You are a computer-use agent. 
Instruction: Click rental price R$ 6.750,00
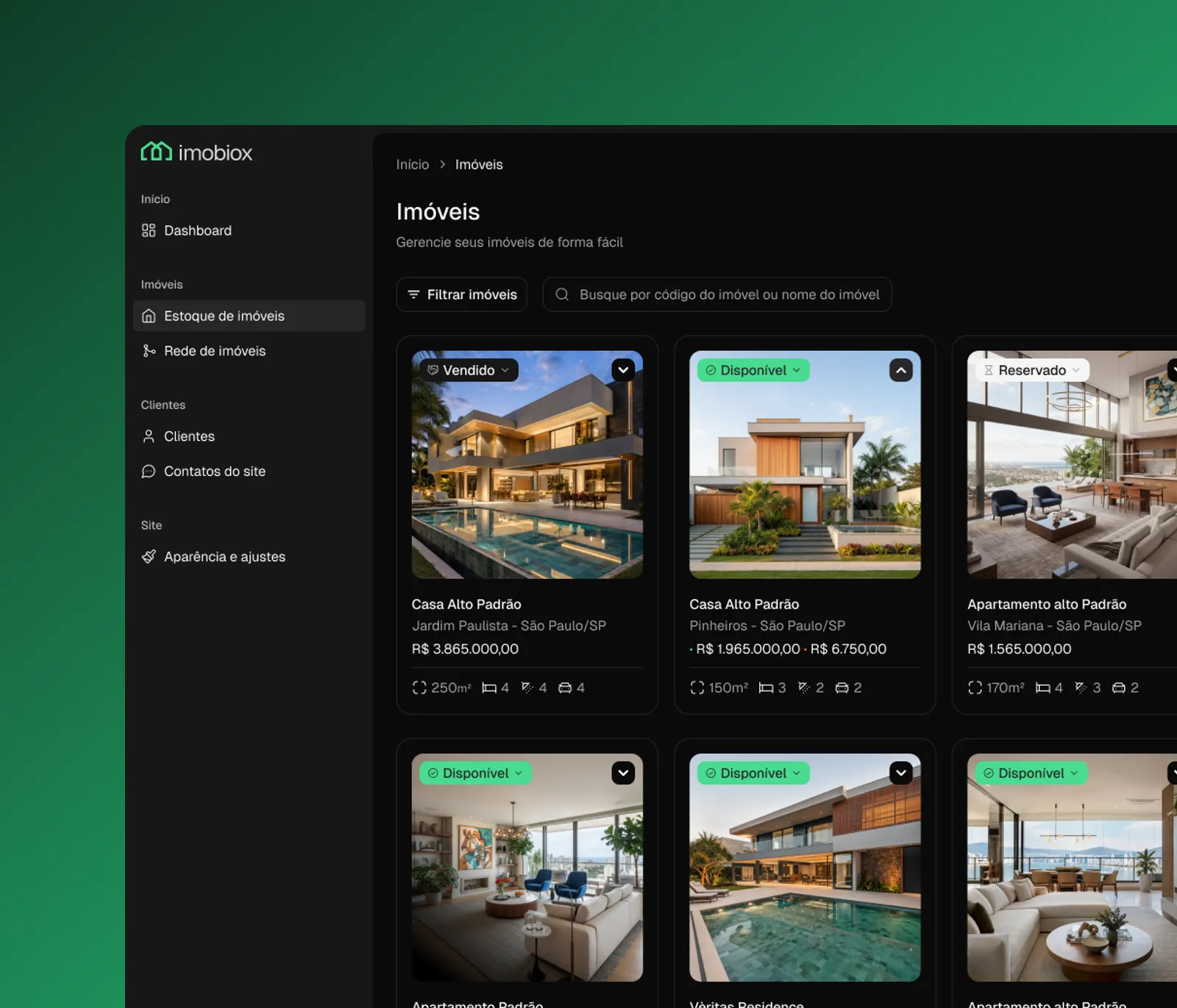click(x=848, y=649)
